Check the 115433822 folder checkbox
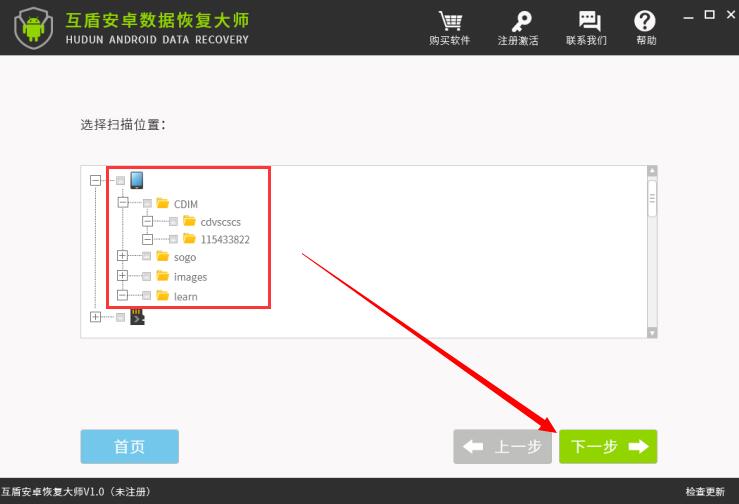The width and height of the screenshot is (739, 504). (x=173, y=239)
